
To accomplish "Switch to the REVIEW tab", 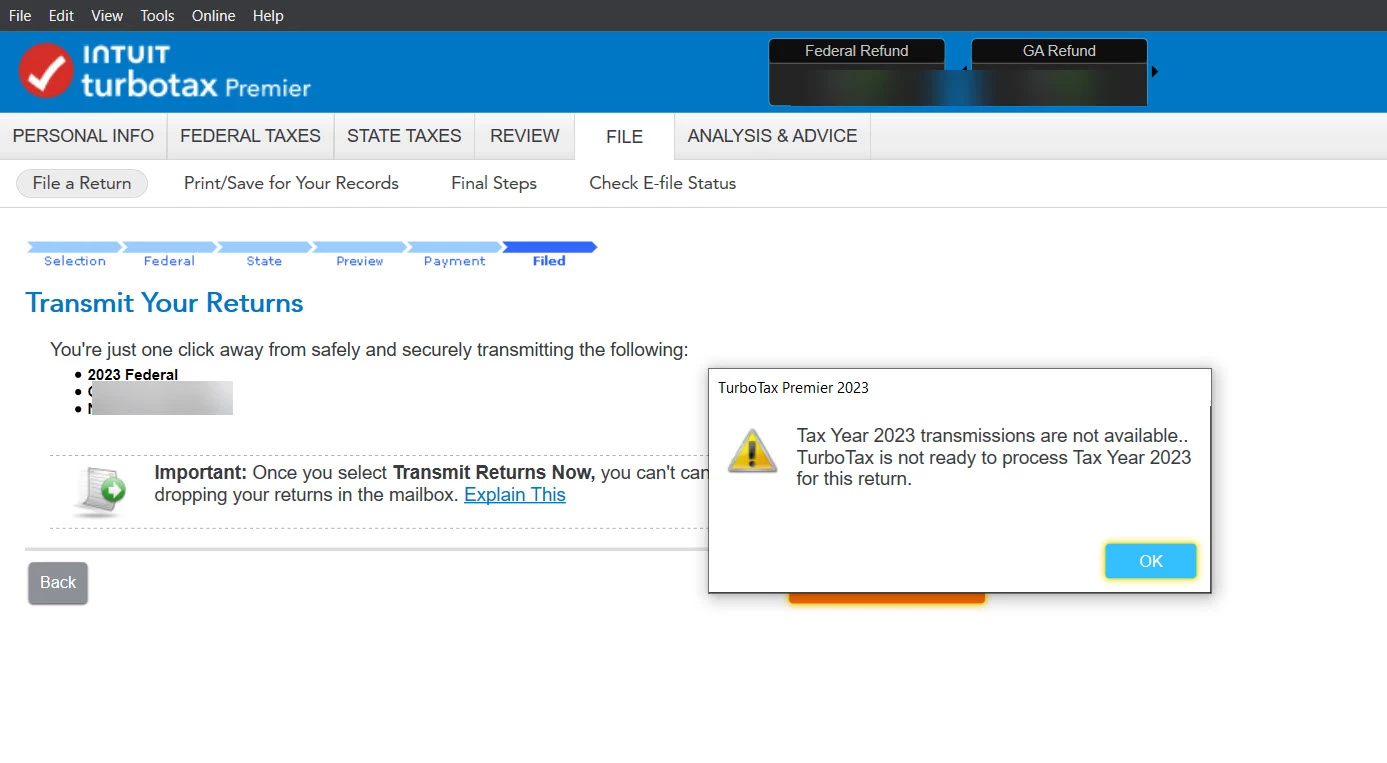I will pos(525,136).
